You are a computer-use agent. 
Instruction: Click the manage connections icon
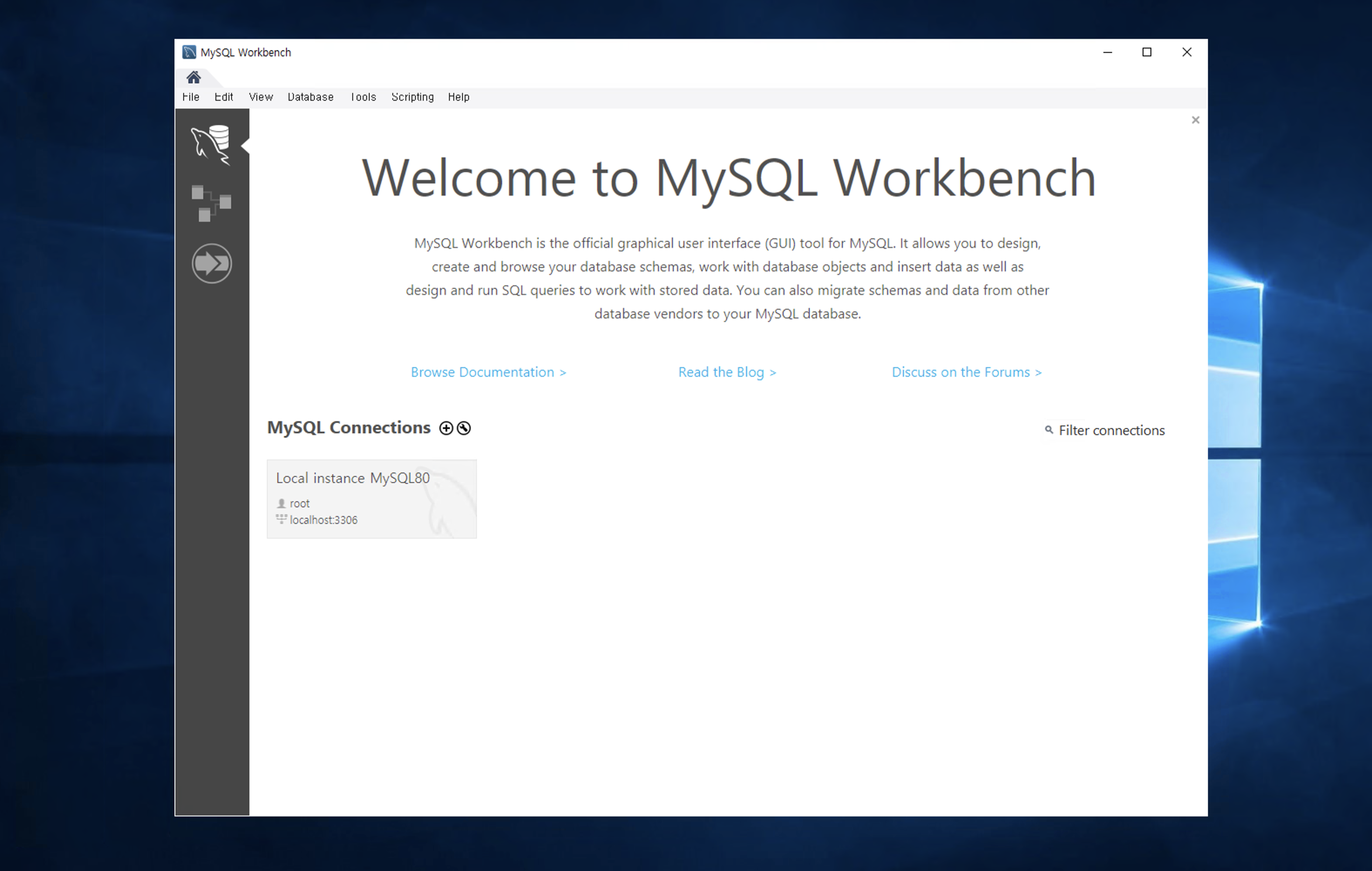462,428
